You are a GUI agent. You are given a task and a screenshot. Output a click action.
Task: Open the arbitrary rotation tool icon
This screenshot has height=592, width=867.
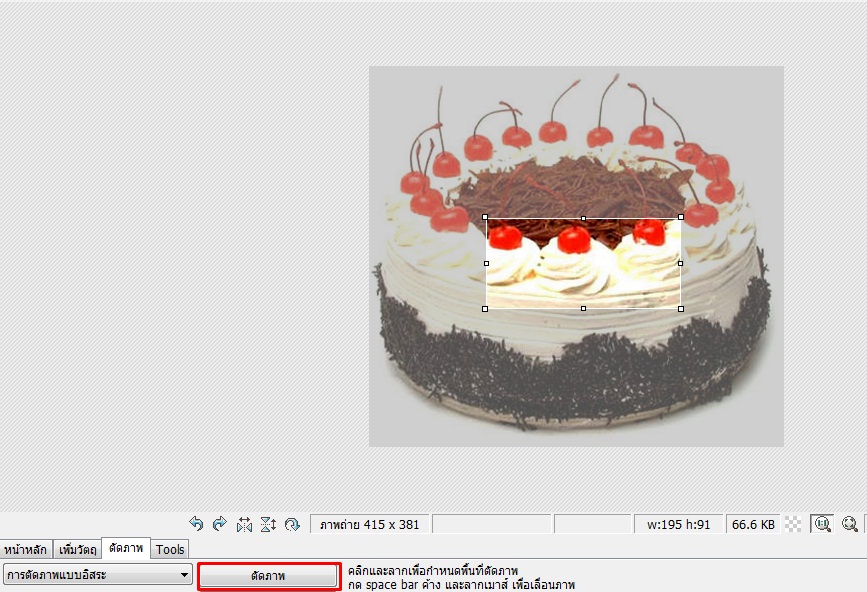point(292,524)
